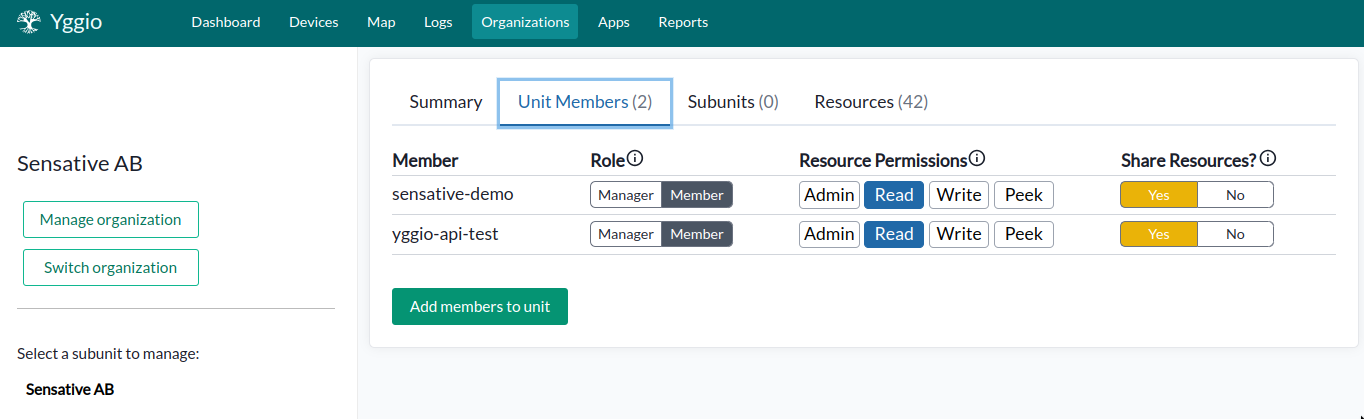Switch to the Subunits (0) tab
This screenshot has width=1364, height=419.
click(x=733, y=102)
